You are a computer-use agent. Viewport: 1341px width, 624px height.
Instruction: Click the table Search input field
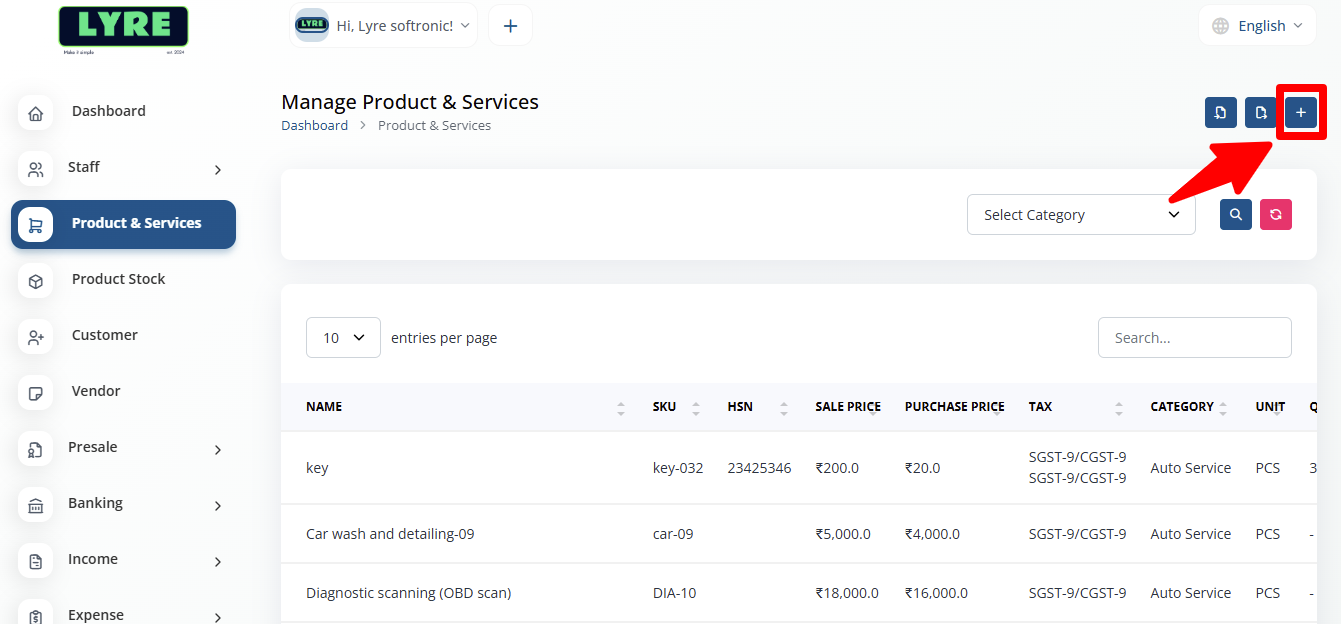[x=1194, y=338]
